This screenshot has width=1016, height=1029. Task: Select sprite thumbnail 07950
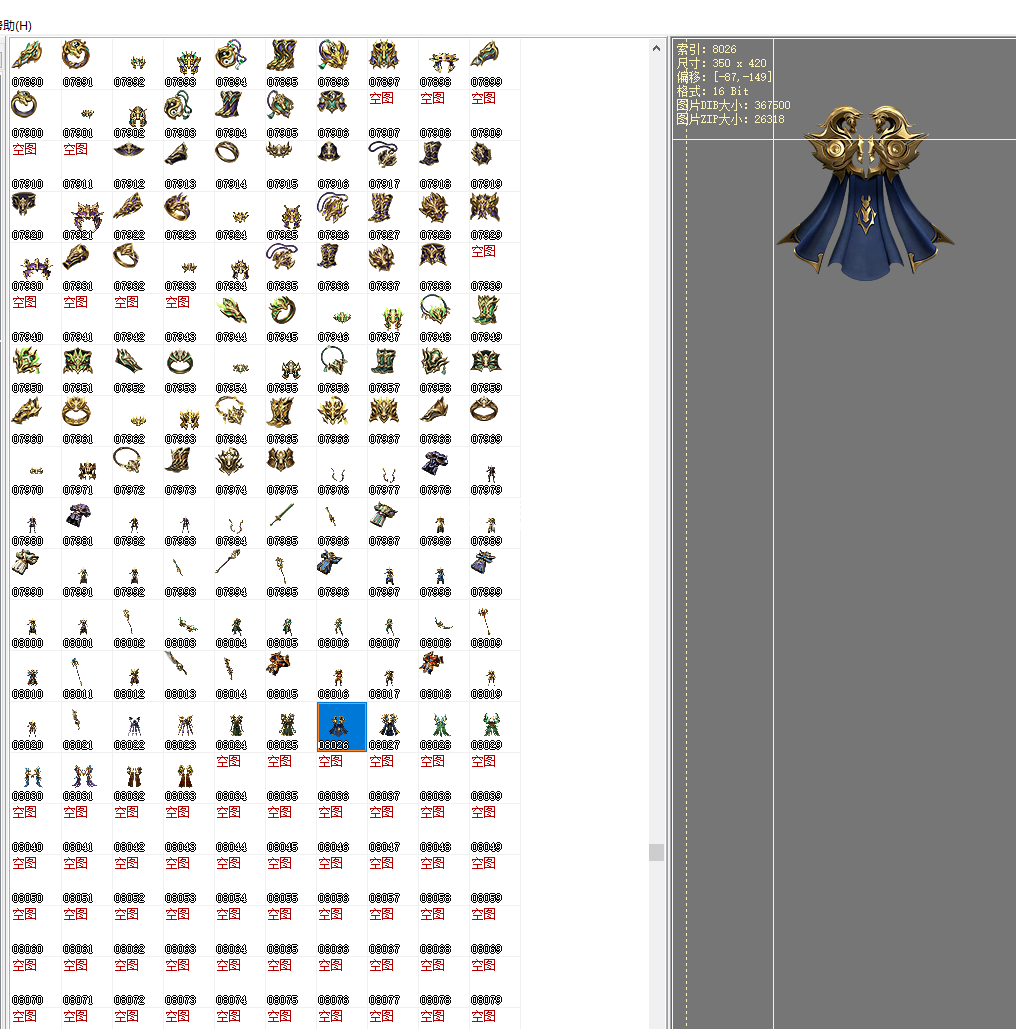point(35,369)
